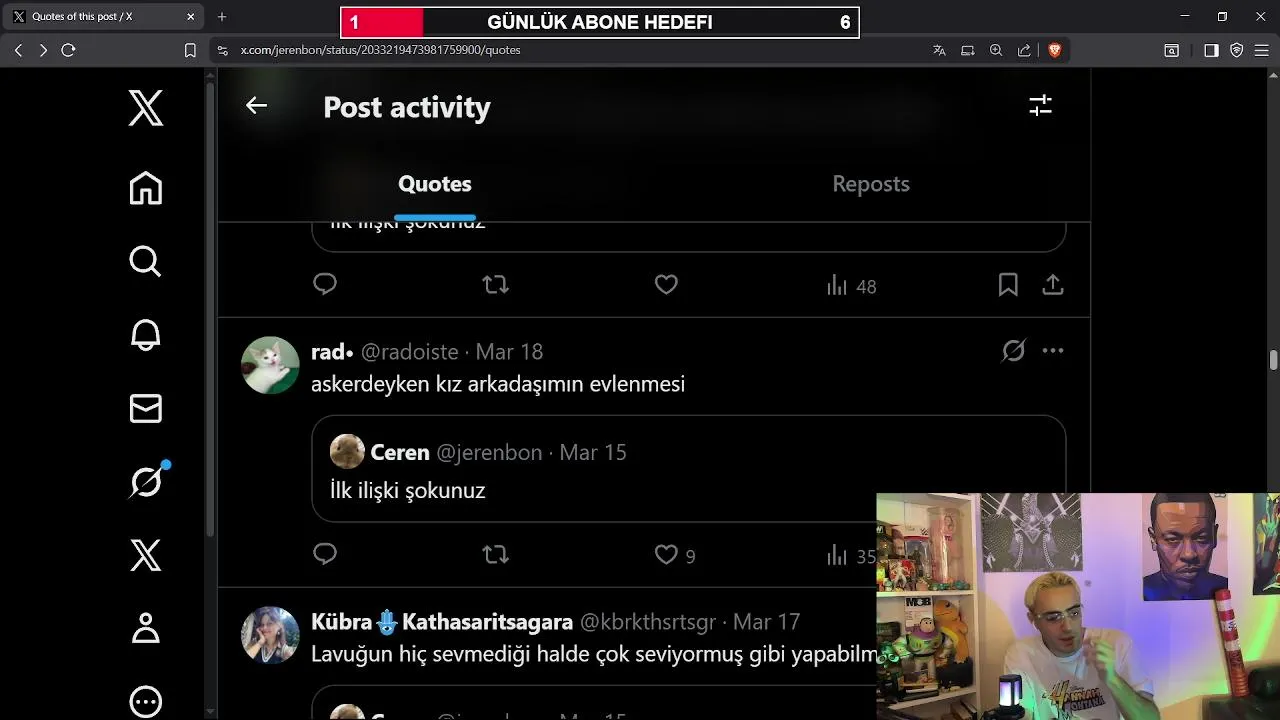Open Premium X icon below Grok
Viewport: 1280px width, 720px height.
click(x=146, y=555)
